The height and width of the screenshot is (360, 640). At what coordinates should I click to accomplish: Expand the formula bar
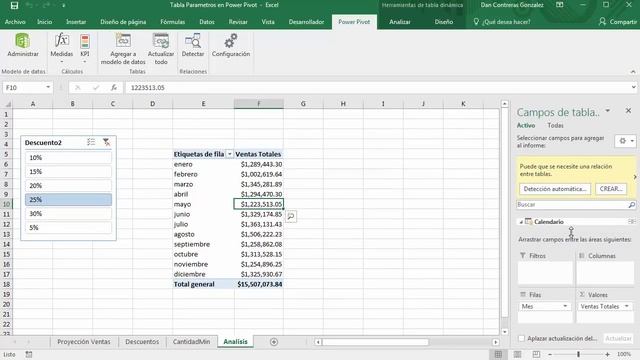tap(633, 87)
